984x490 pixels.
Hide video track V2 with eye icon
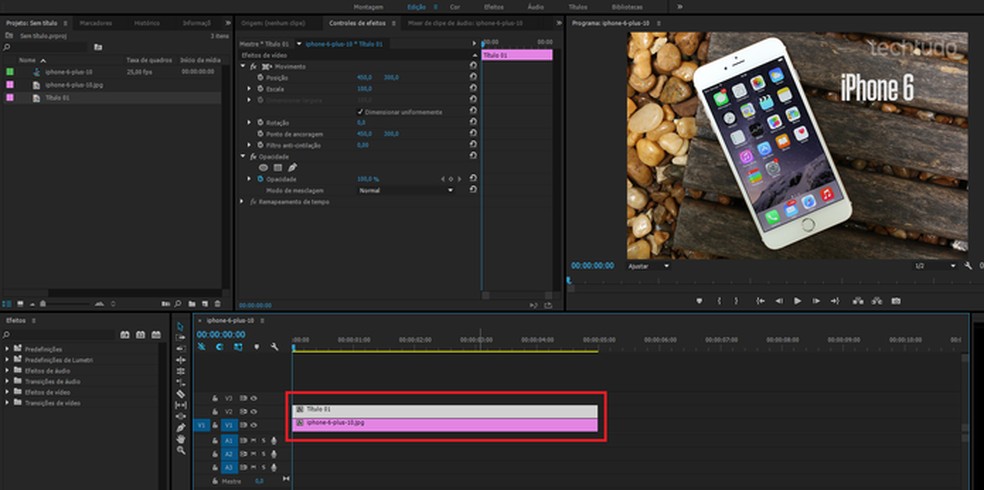pos(254,411)
